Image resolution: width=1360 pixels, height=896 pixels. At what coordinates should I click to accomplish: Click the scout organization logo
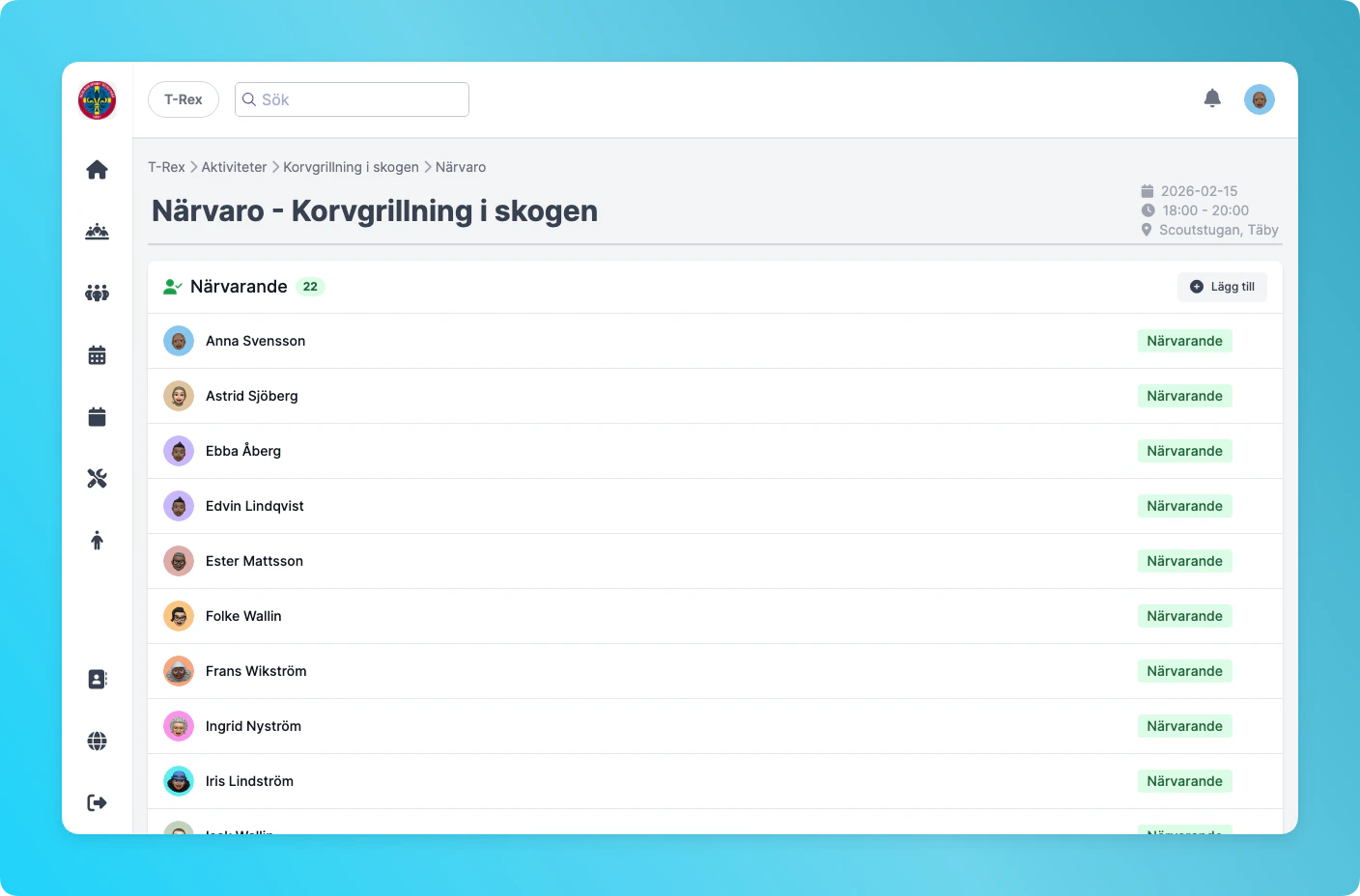point(97,99)
